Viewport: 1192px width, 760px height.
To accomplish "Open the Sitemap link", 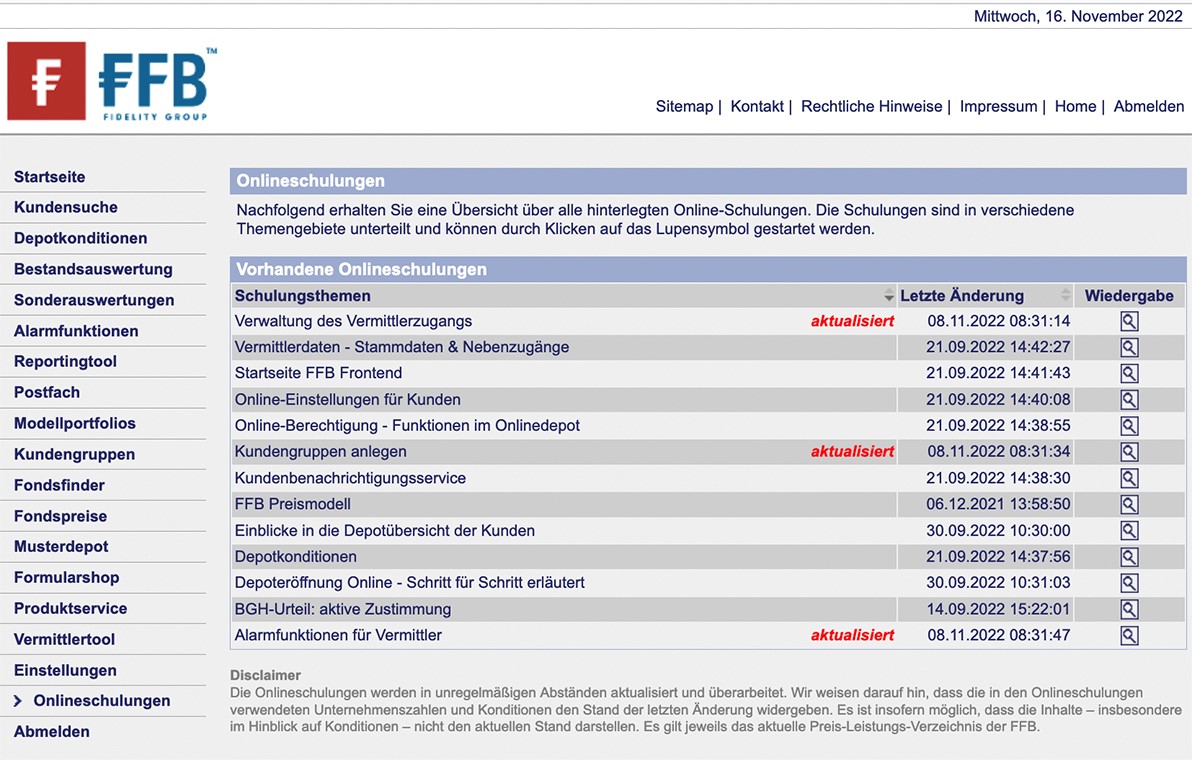I will click(x=684, y=106).
